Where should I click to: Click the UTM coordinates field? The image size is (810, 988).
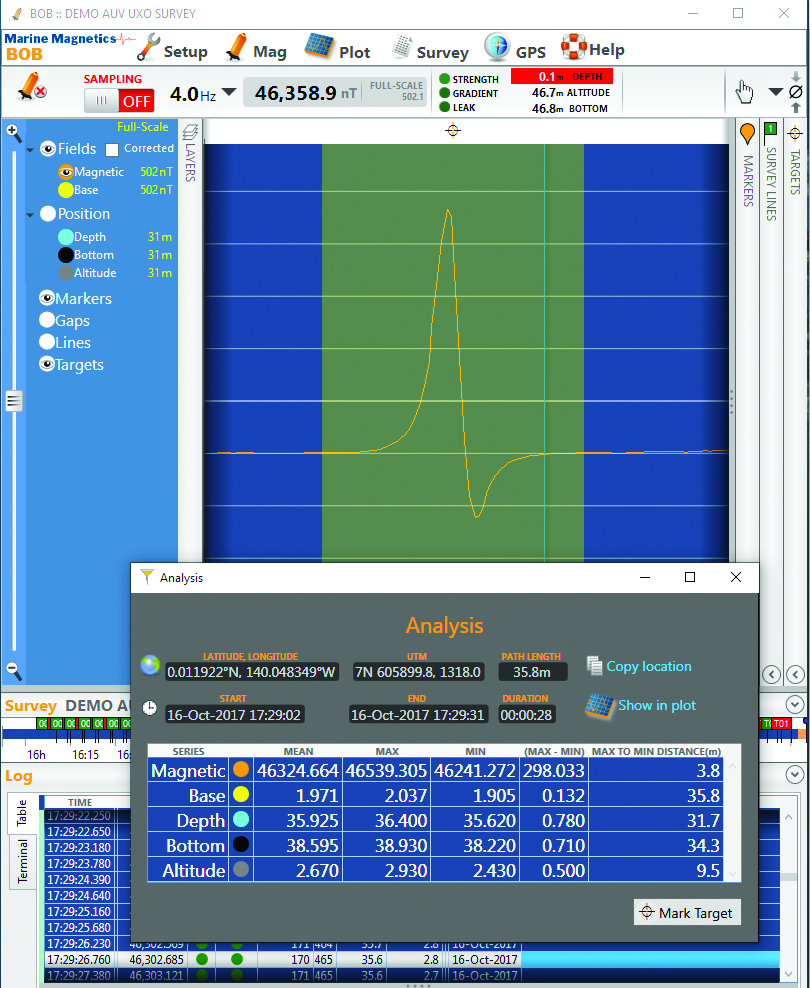(x=418, y=672)
